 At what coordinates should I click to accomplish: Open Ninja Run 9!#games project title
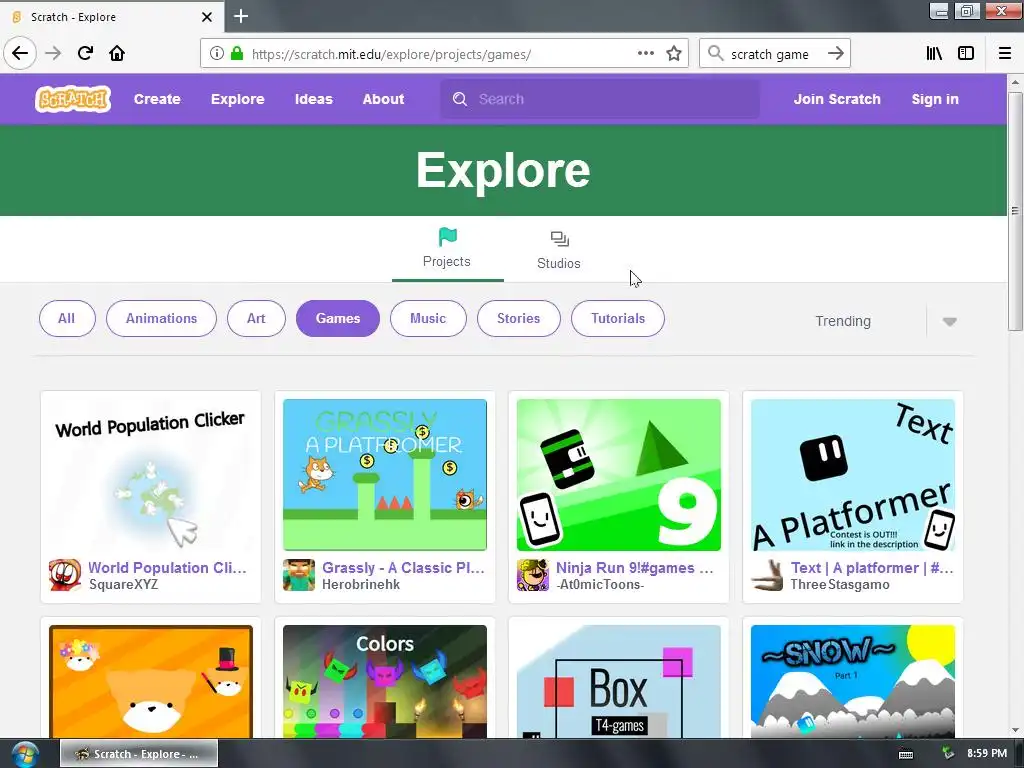tap(634, 568)
